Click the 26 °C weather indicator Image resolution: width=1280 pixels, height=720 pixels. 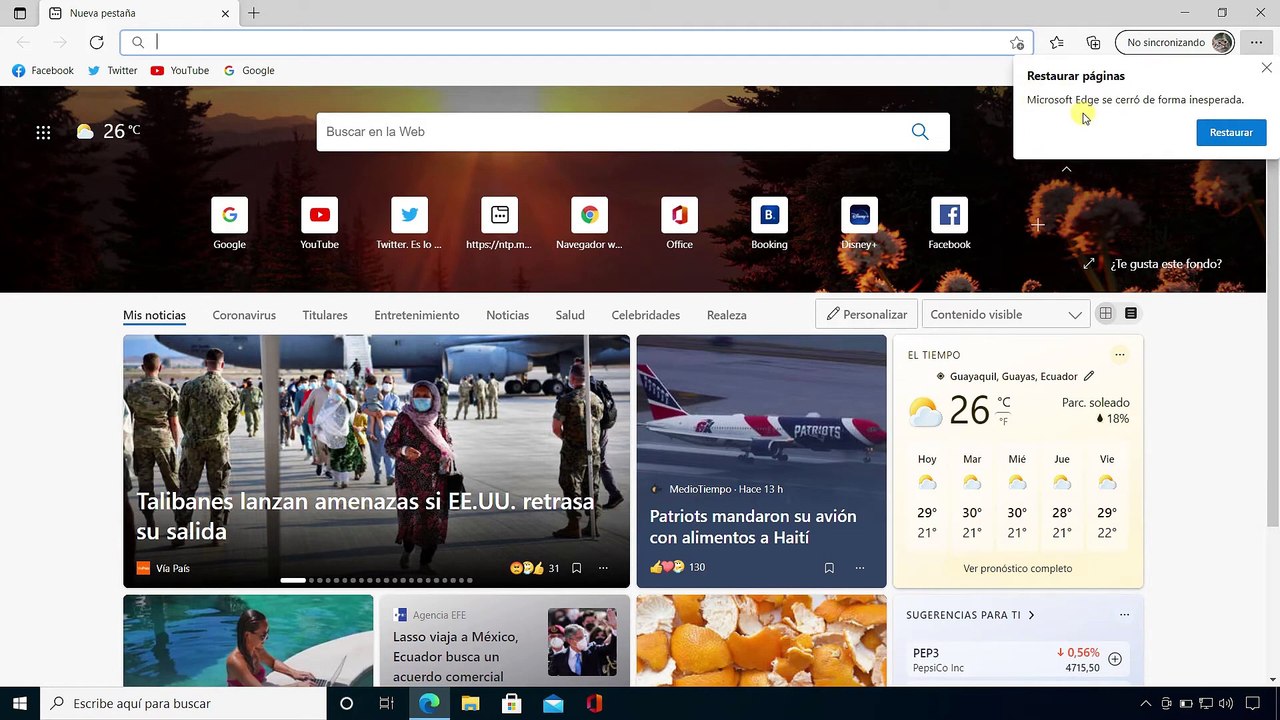coord(108,131)
